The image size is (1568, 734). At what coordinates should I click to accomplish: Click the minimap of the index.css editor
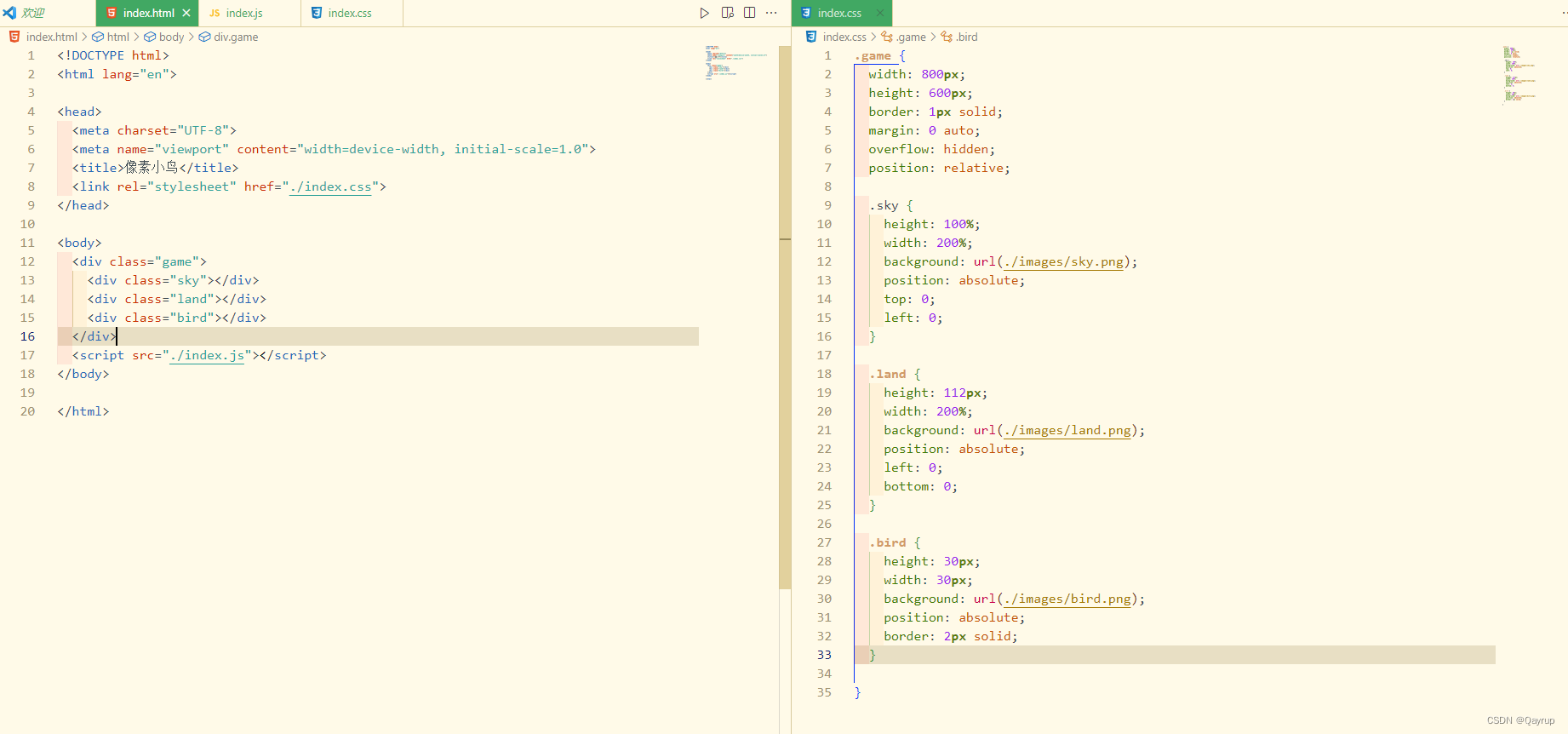point(1520,74)
